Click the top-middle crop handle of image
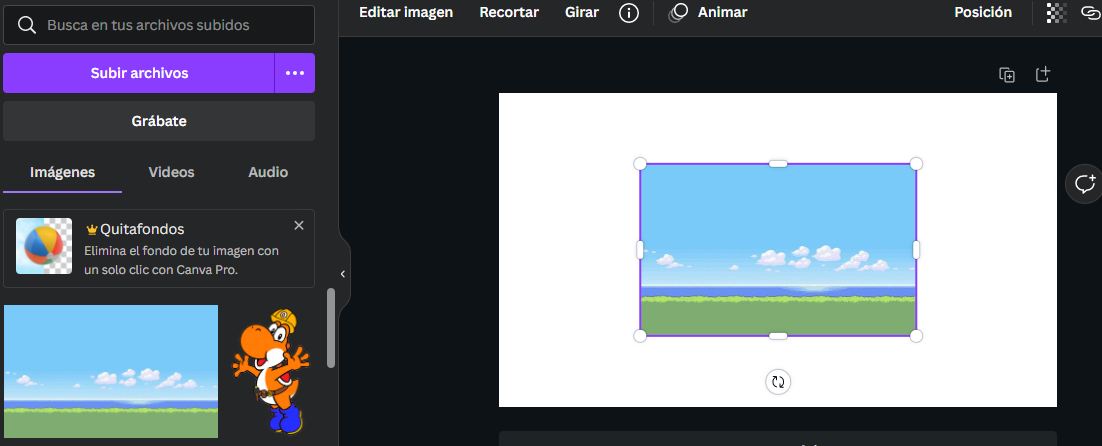 pos(778,164)
